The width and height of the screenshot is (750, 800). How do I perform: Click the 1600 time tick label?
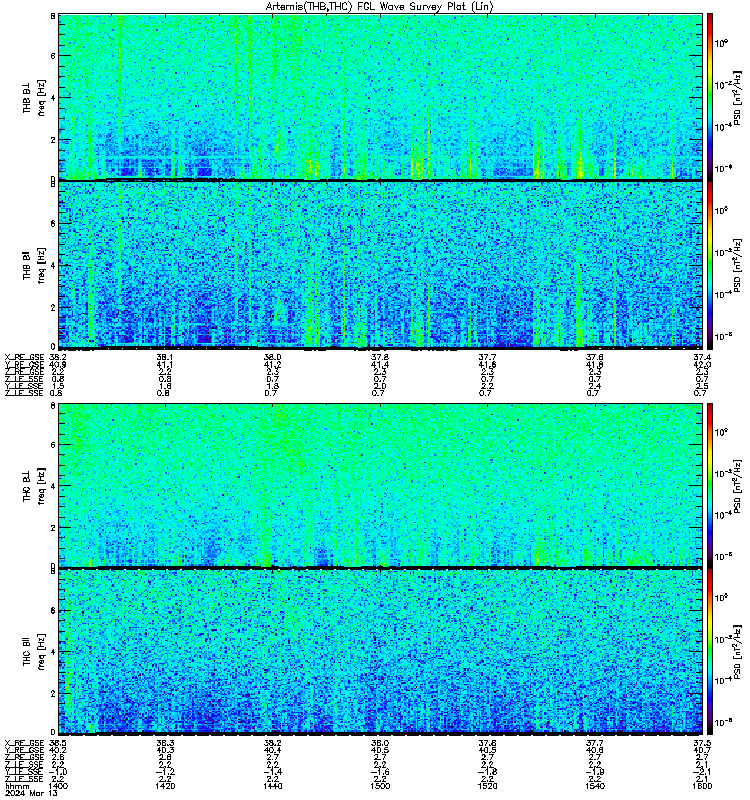click(702, 786)
